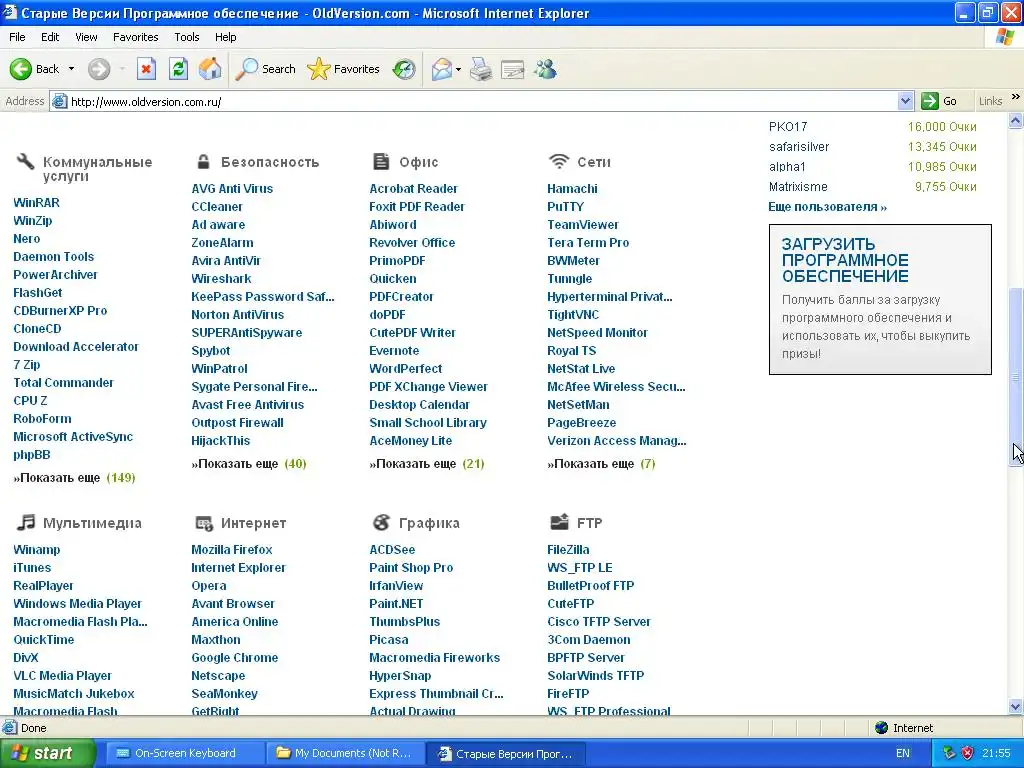Open the Google Chrome link
The height and width of the screenshot is (768, 1024).
tap(234, 658)
